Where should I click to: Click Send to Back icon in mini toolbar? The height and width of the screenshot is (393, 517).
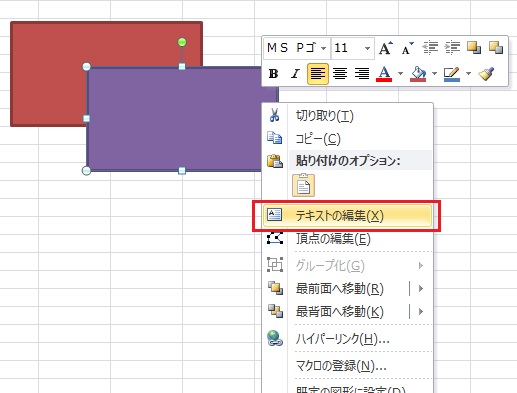[x=496, y=48]
